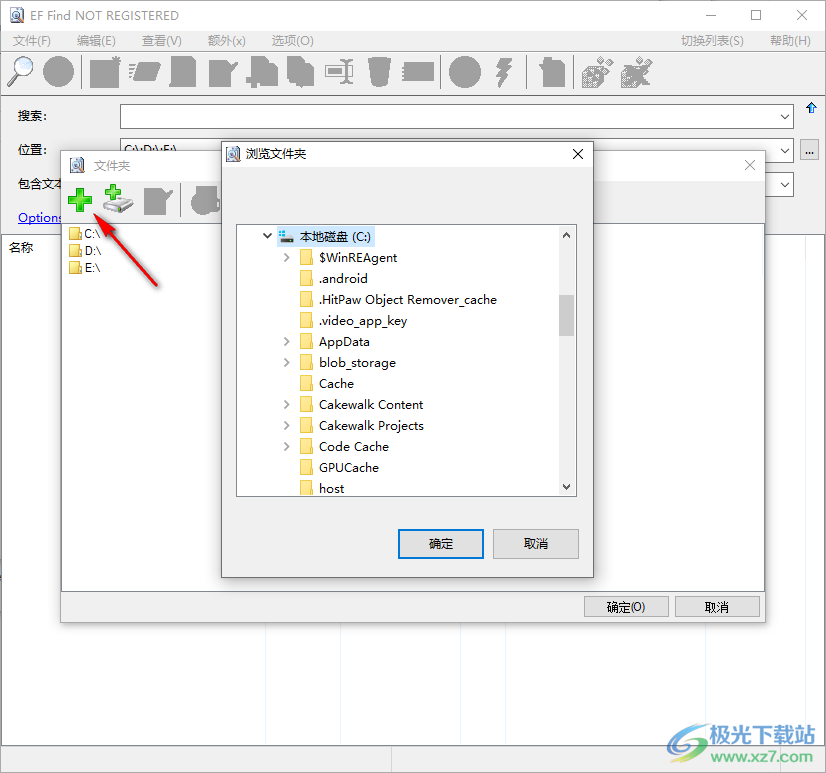
Task: Expand the blob_storage folder node
Action: [x=287, y=363]
